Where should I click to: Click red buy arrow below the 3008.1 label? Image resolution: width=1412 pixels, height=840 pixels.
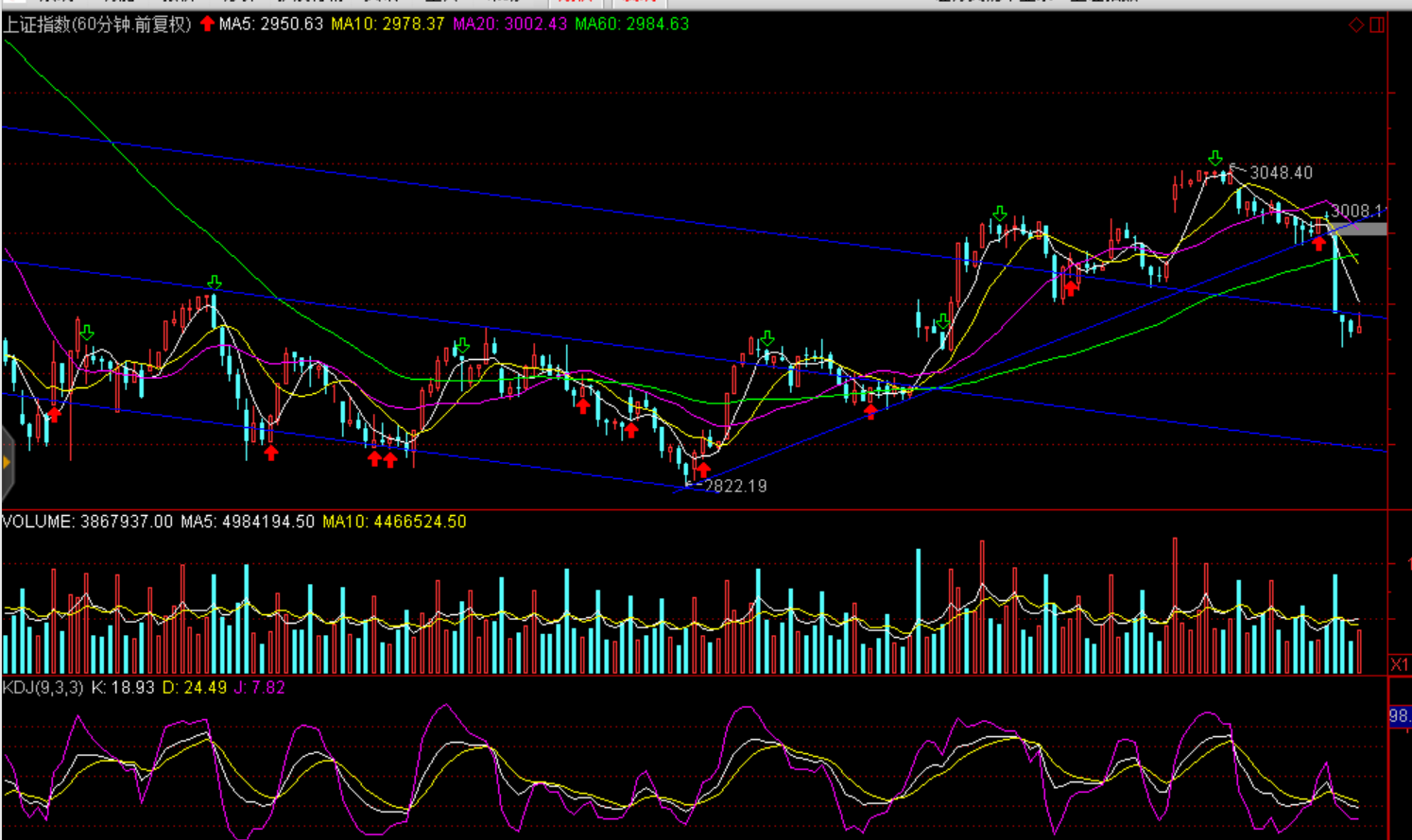(1318, 243)
